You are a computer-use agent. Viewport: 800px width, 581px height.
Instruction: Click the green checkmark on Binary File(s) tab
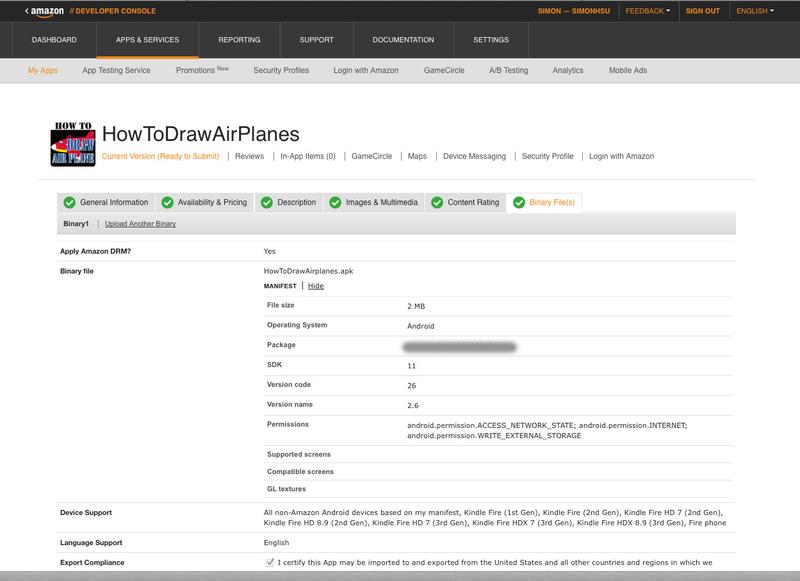(518, 202)
